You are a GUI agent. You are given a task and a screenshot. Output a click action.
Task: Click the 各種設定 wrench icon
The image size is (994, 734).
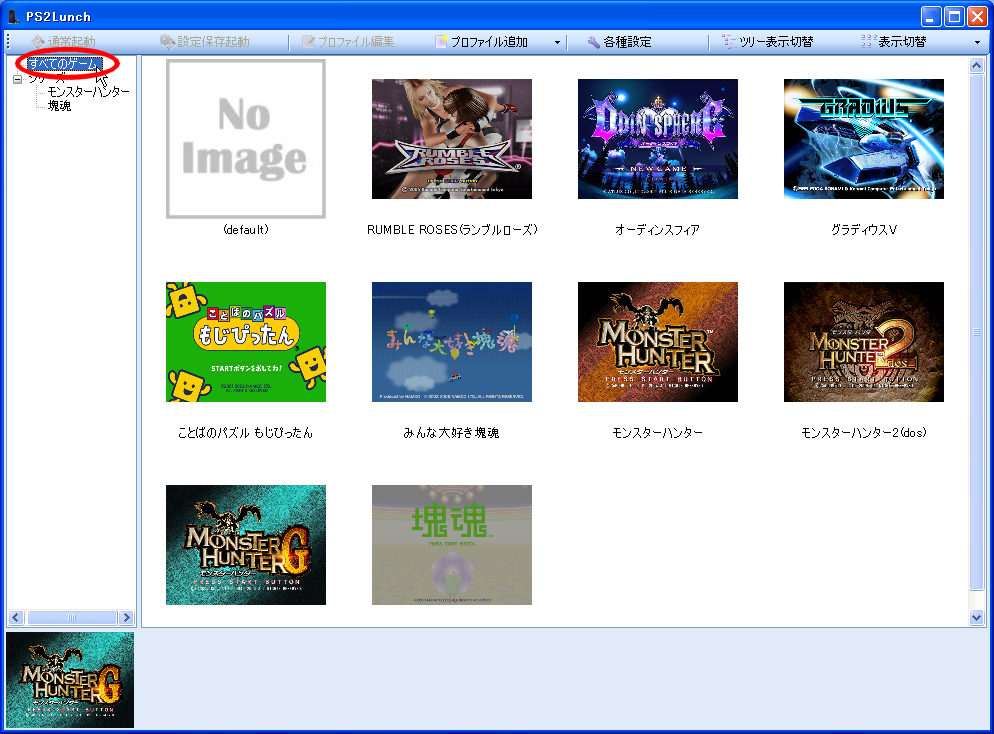593,42
